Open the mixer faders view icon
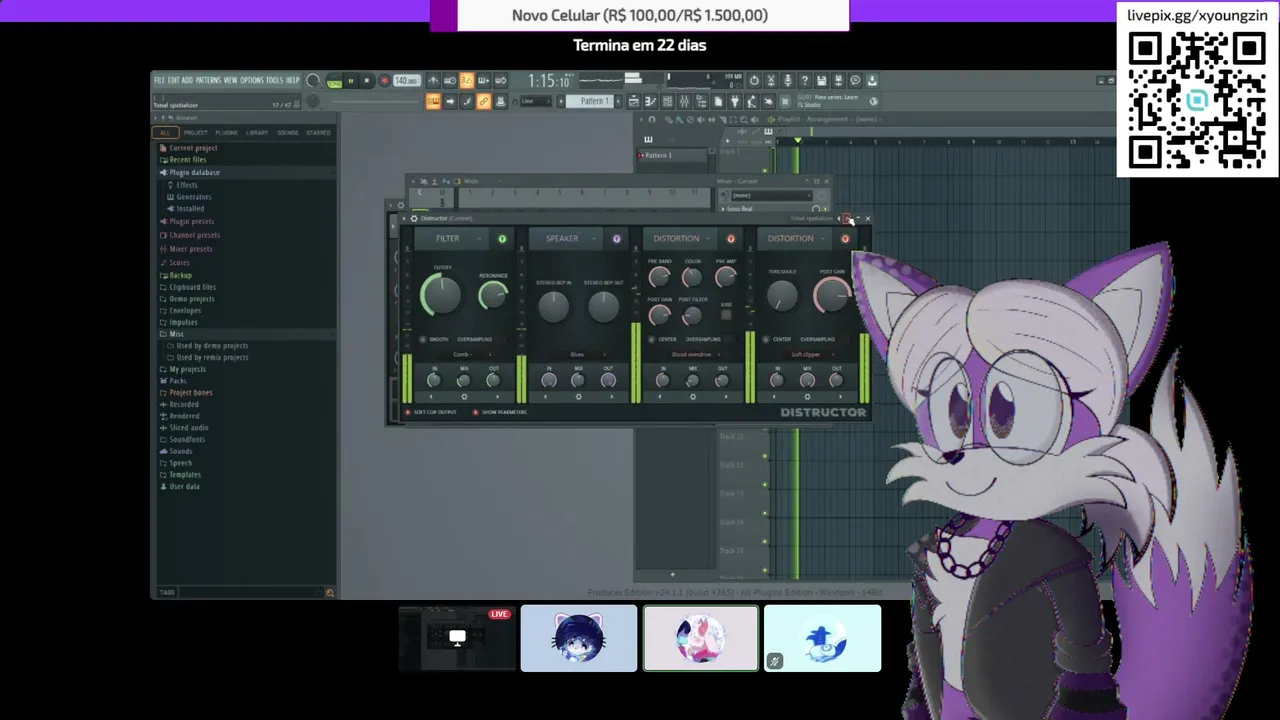The height and width of the screenshot is (720, 1280). click(684, 101)
